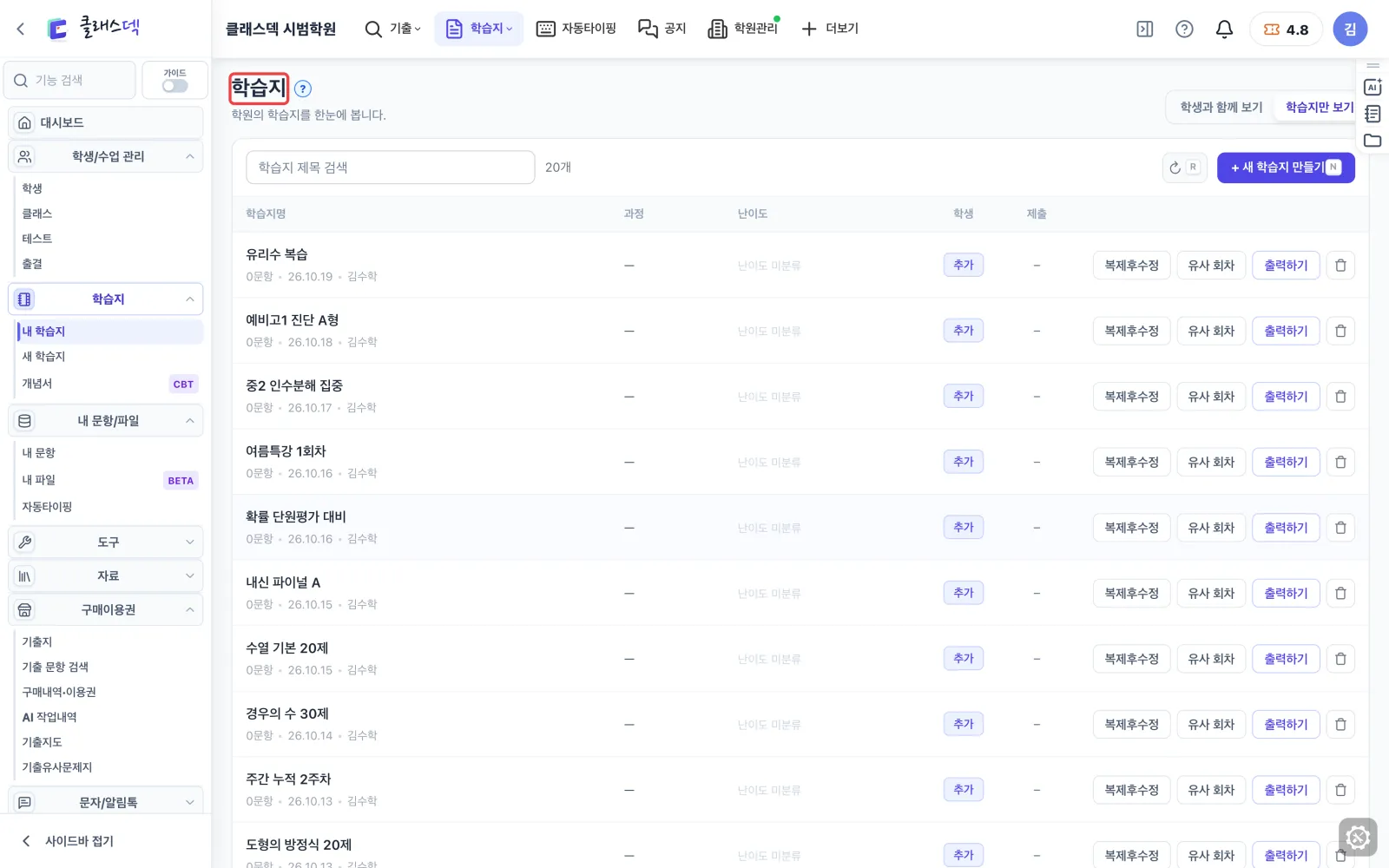The image size is (1389, 868).
Task: Click the 대시보드 home icon in sidebar
Action: point(25,122)
